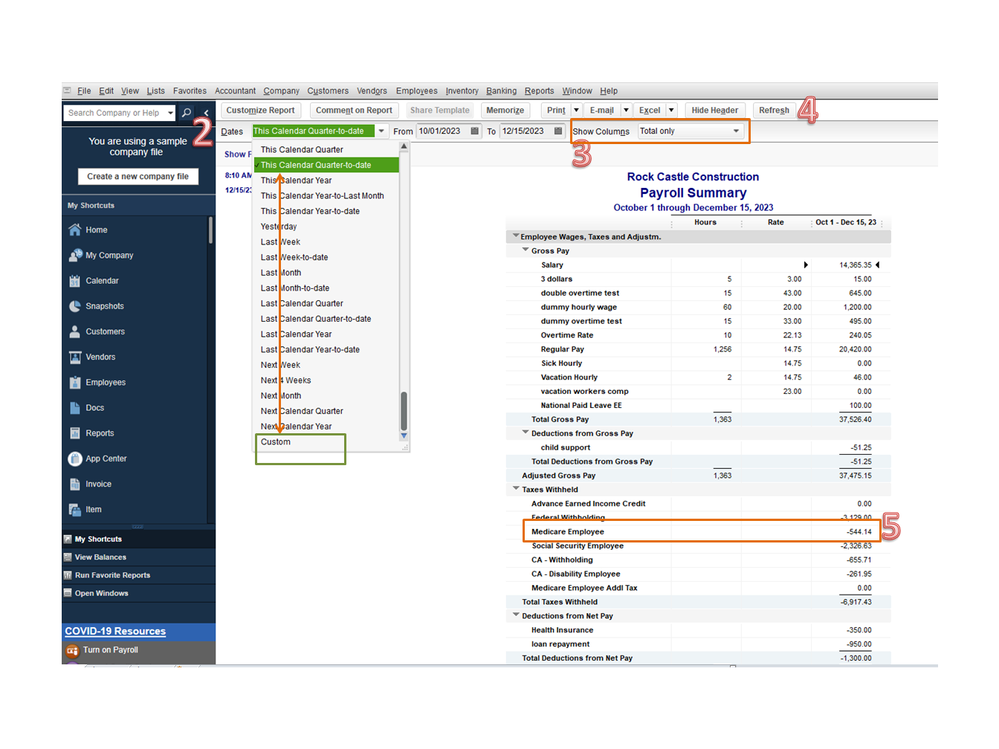
Task: Click the date dropdown list scrollbar thumb
Action: point(403,411)
